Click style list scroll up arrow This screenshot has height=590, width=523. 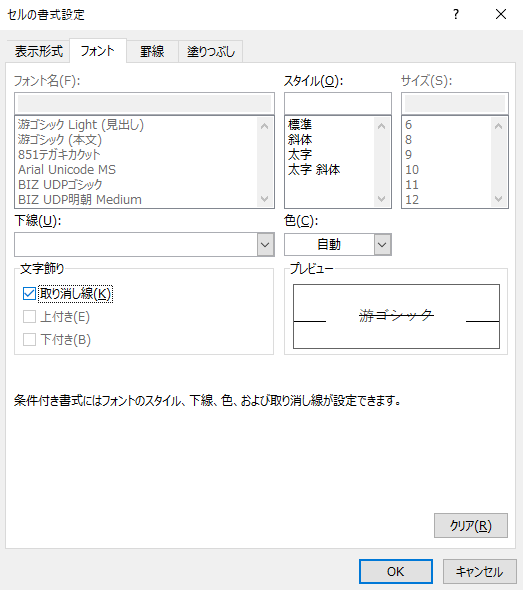(382, 126)
